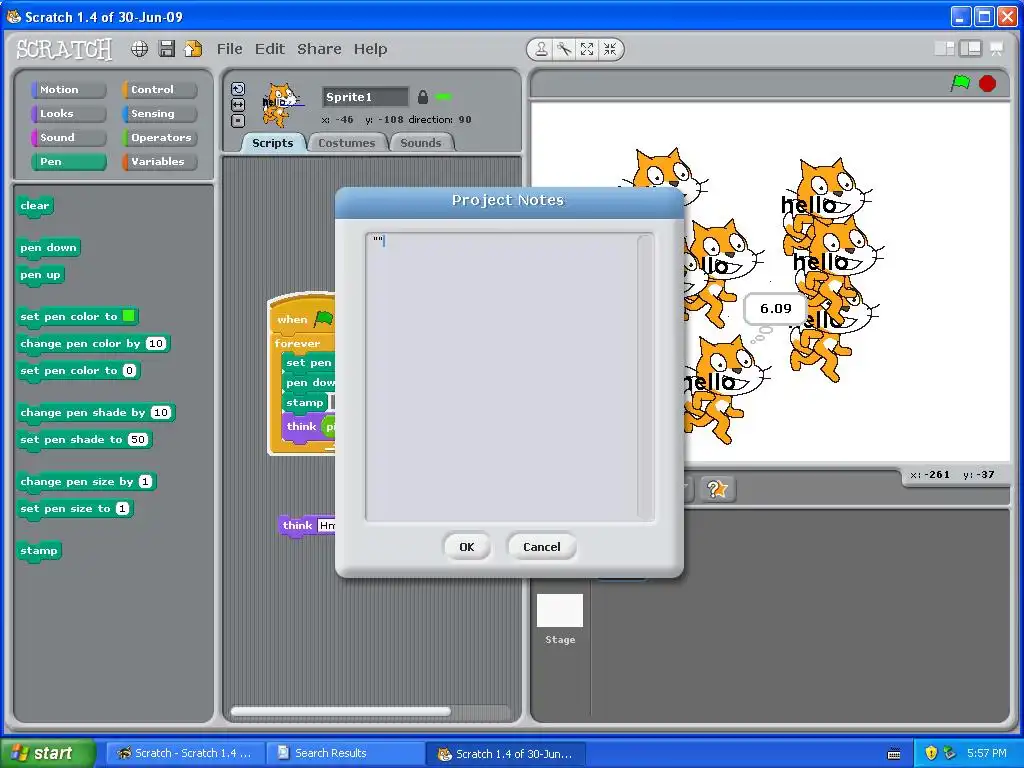Select the Sensing block category

click(159, 114)
